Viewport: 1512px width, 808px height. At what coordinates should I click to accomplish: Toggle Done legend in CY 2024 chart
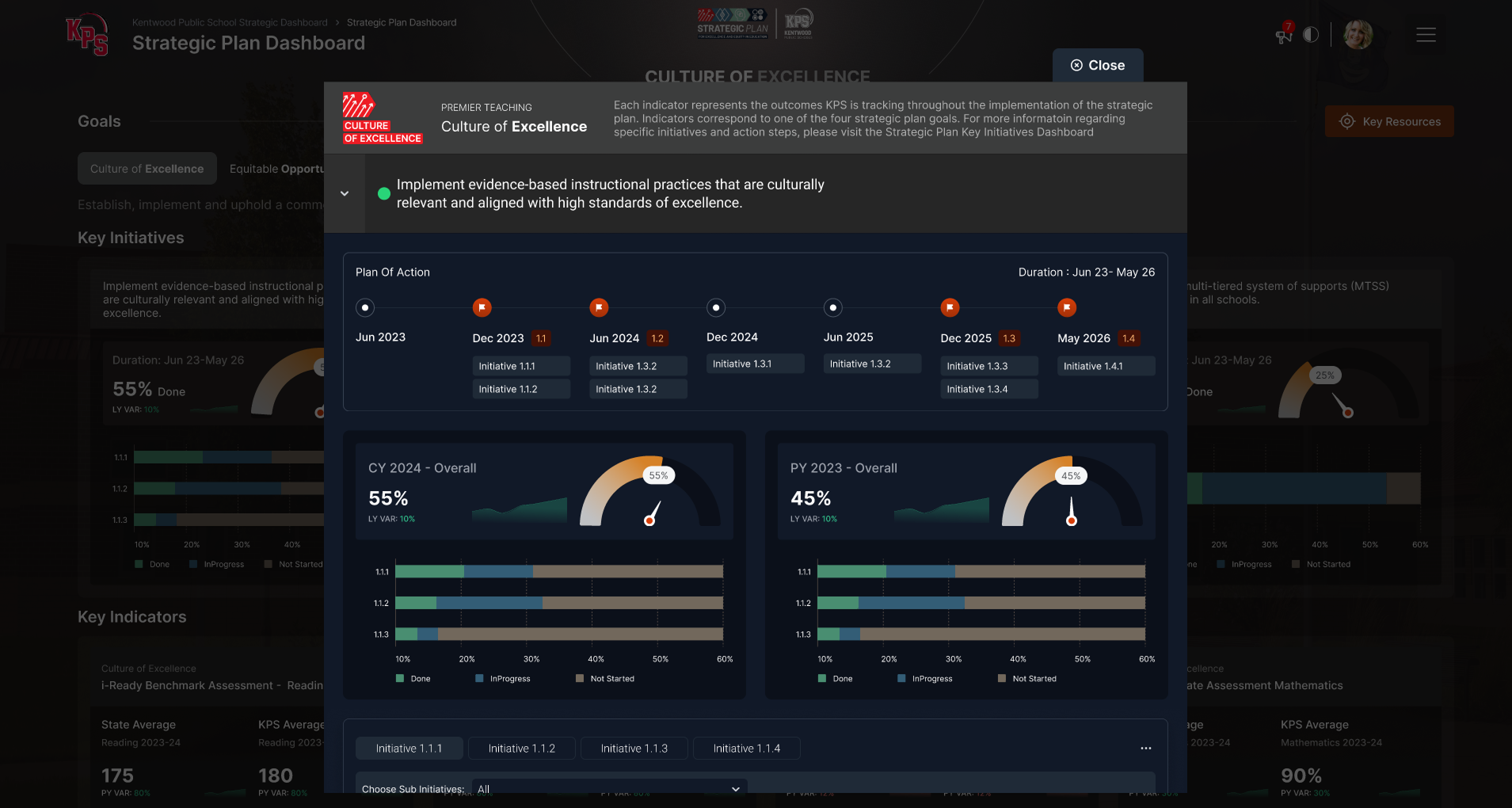tap(413, 678)
